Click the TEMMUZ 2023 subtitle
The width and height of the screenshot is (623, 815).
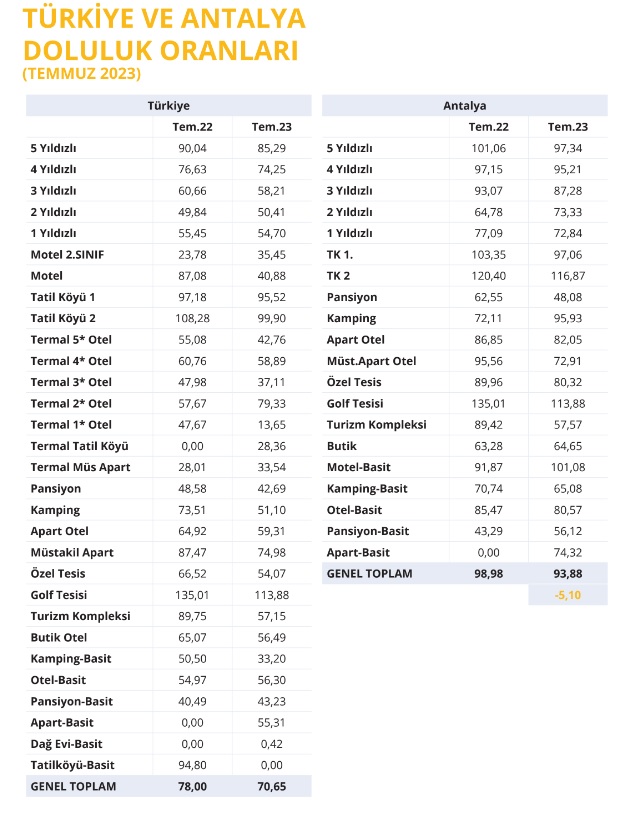(82, 73)
